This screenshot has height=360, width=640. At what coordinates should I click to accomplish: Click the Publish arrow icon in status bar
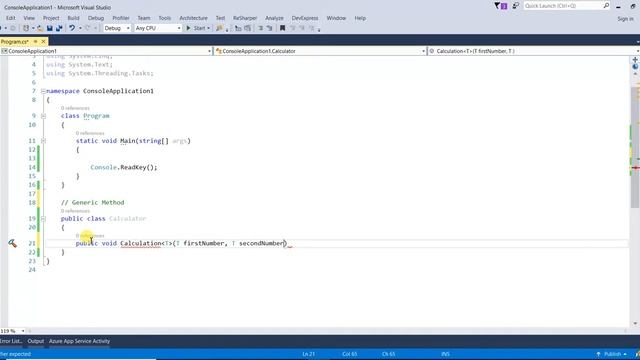(598, 354)
